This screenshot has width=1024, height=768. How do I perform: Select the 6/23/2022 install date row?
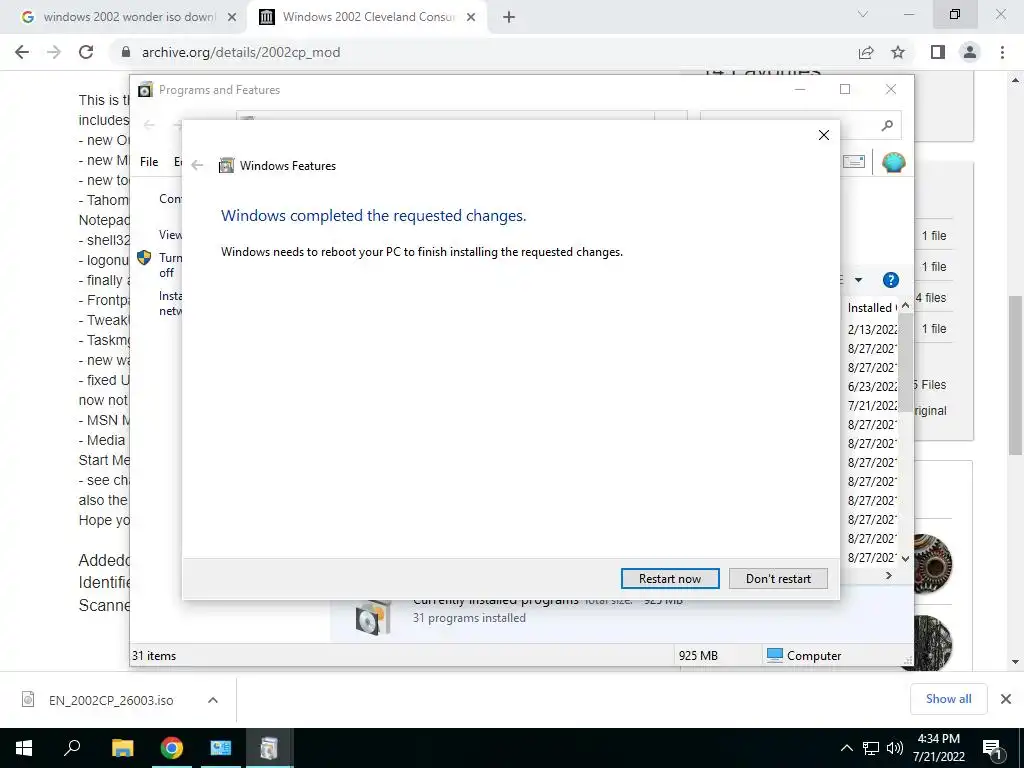click(872, 387)
